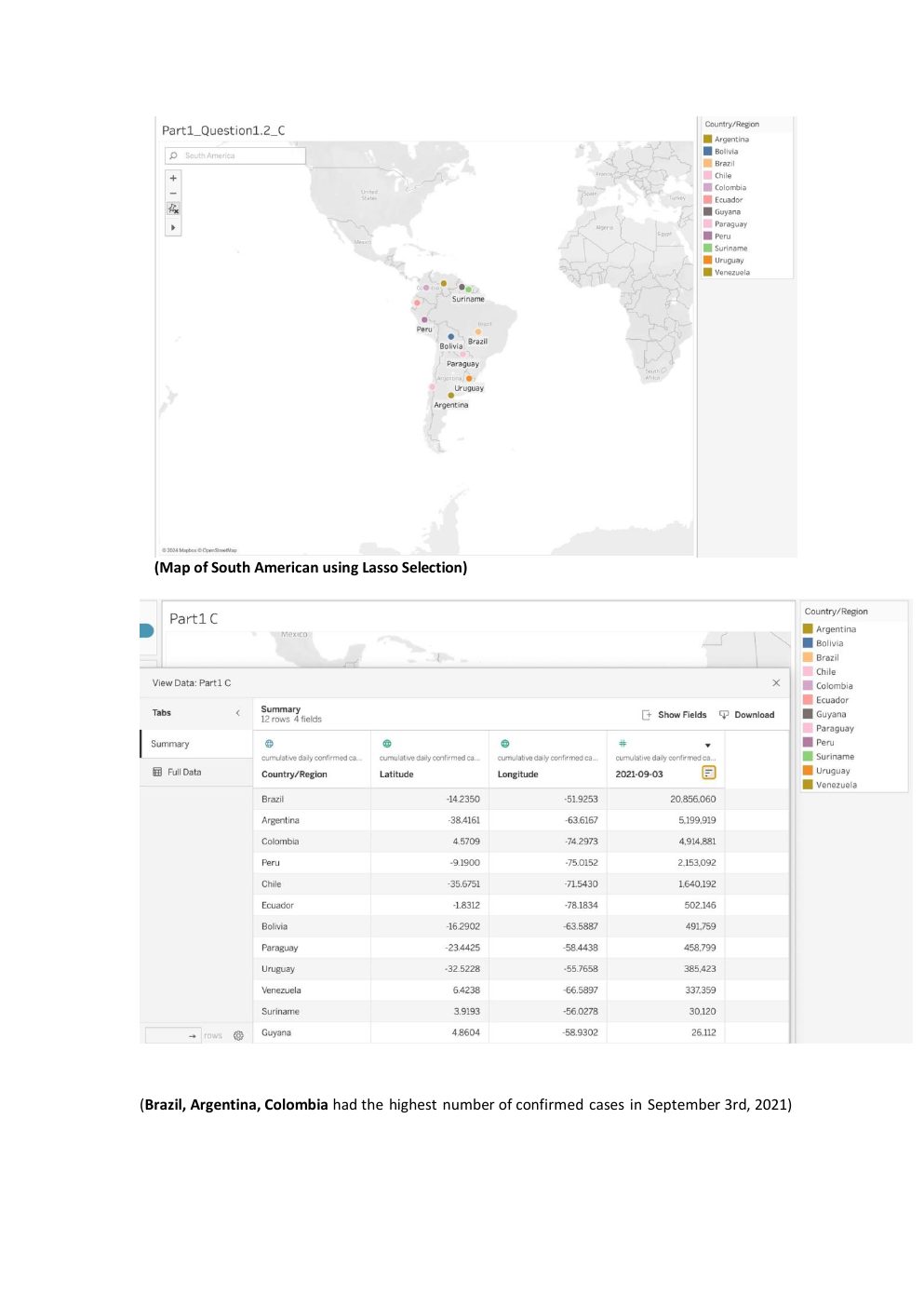Click Peru swatch in Part1 C legend
Screen dimensions: 924x1307
click(x=808, y=742)
